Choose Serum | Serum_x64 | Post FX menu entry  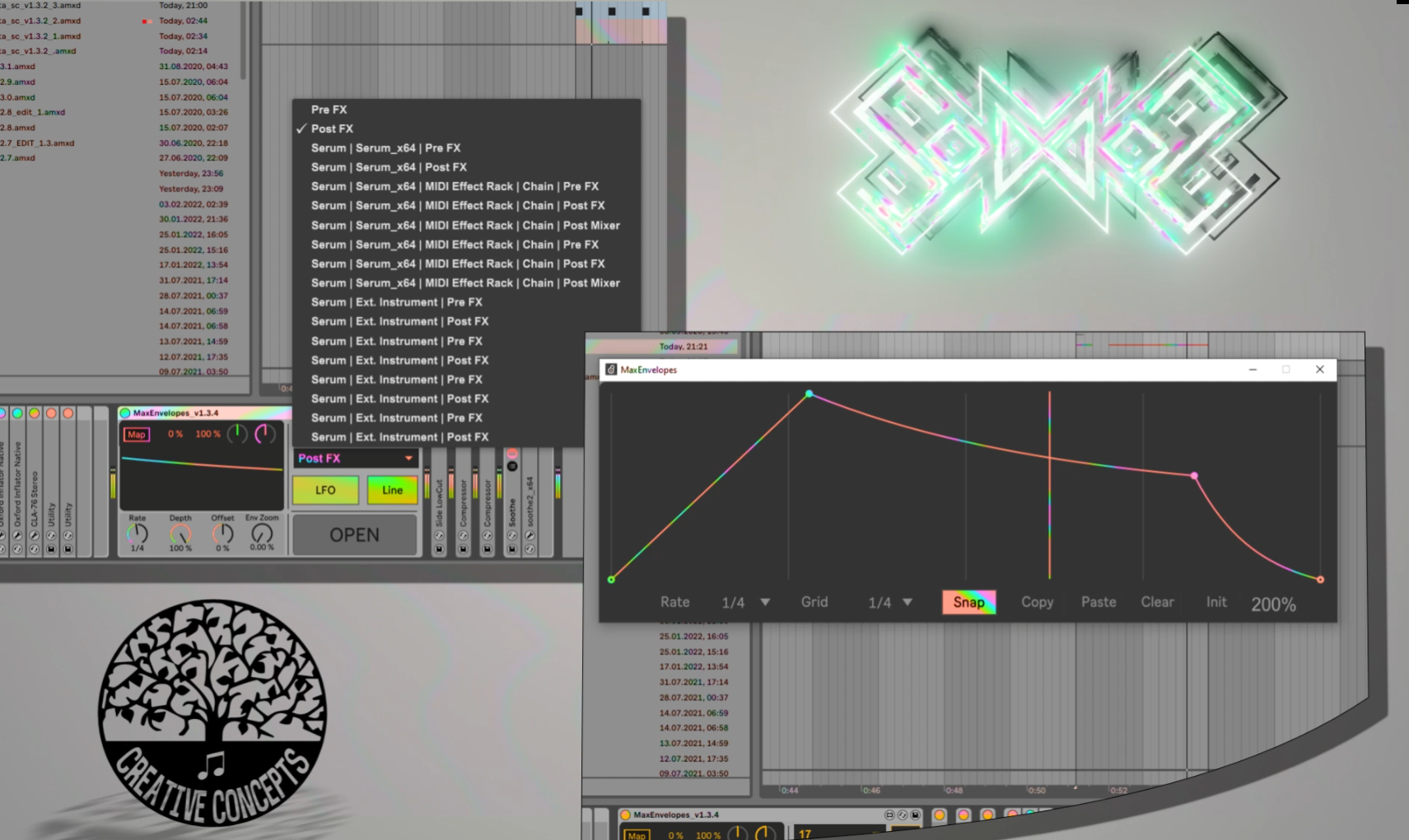[x=389, y=167]
